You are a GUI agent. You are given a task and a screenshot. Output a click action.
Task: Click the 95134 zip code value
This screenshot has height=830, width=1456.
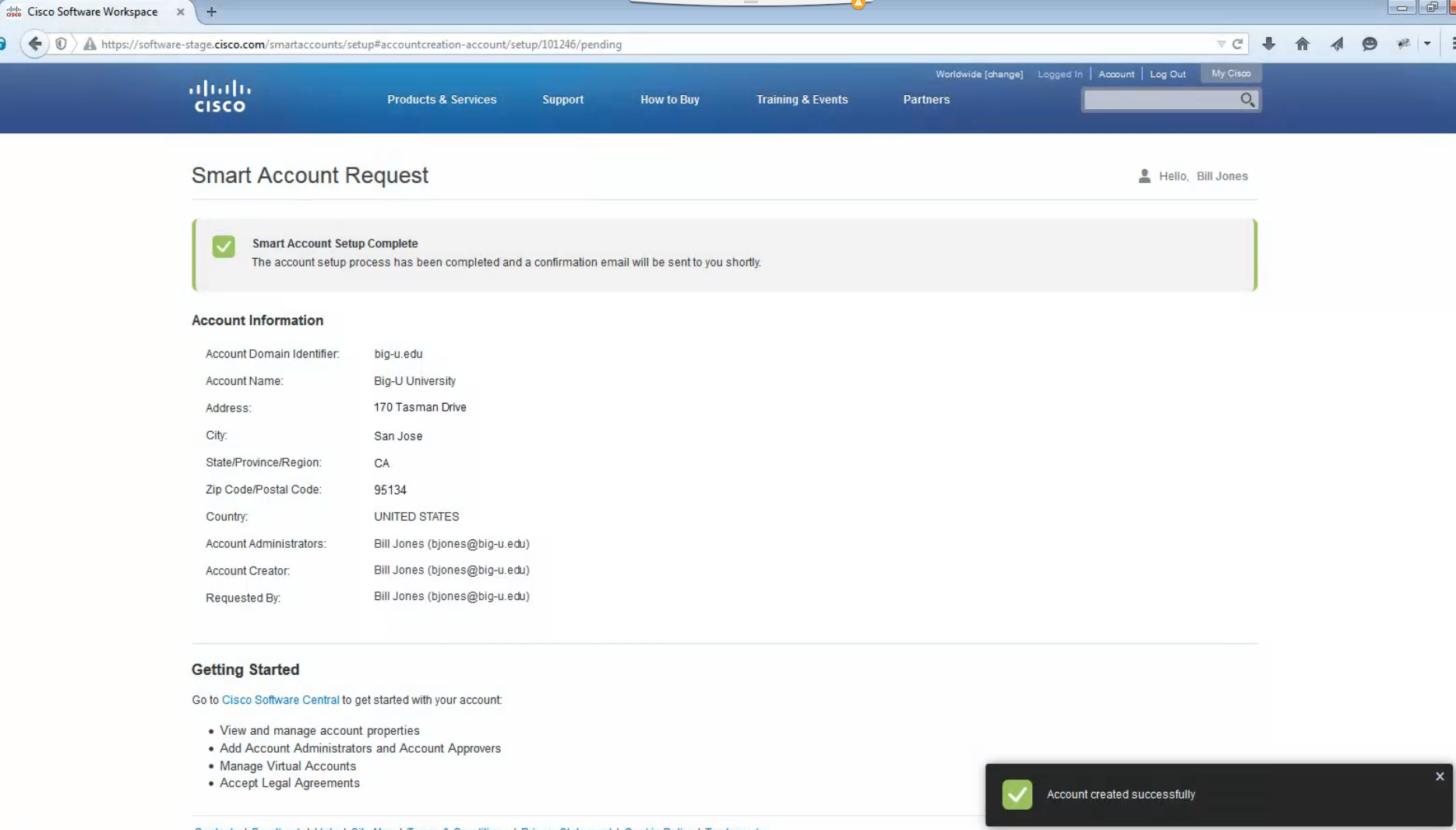pos(390,490)
